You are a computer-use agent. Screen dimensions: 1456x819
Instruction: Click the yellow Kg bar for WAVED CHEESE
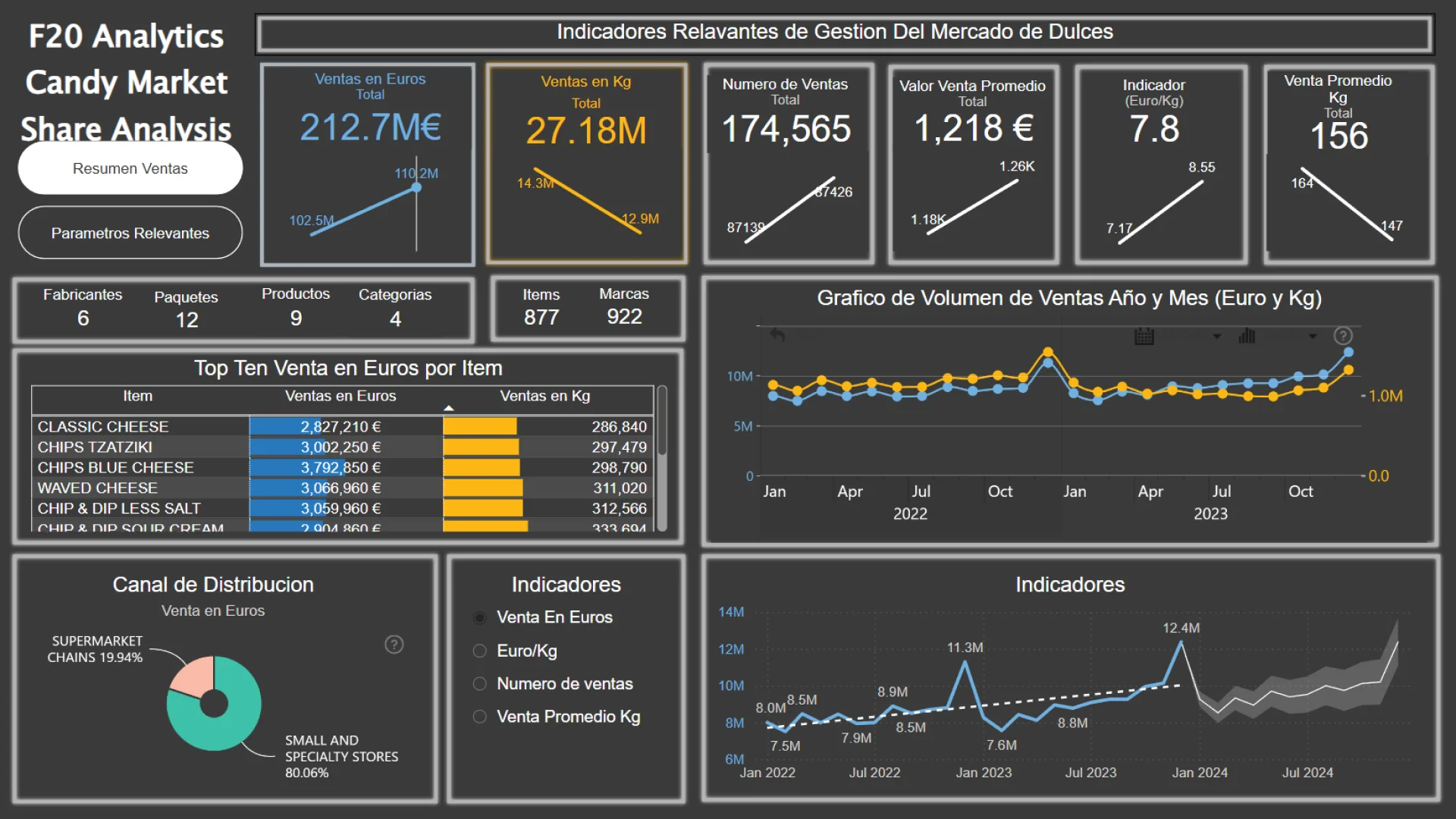click(482, 488)
